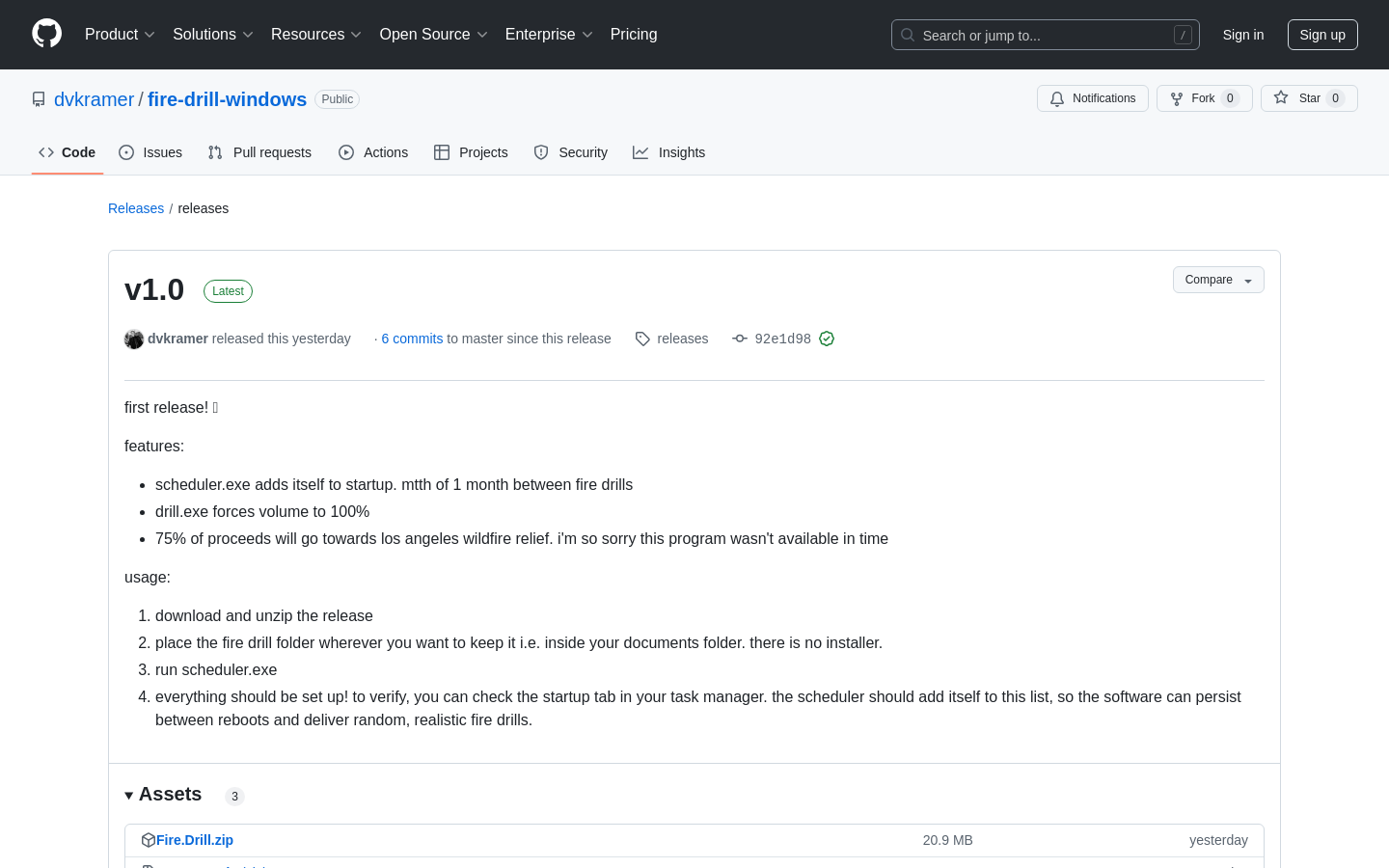Click the Sign in link
This screenshot has width=1389, height=868.
click(1243, 35)
